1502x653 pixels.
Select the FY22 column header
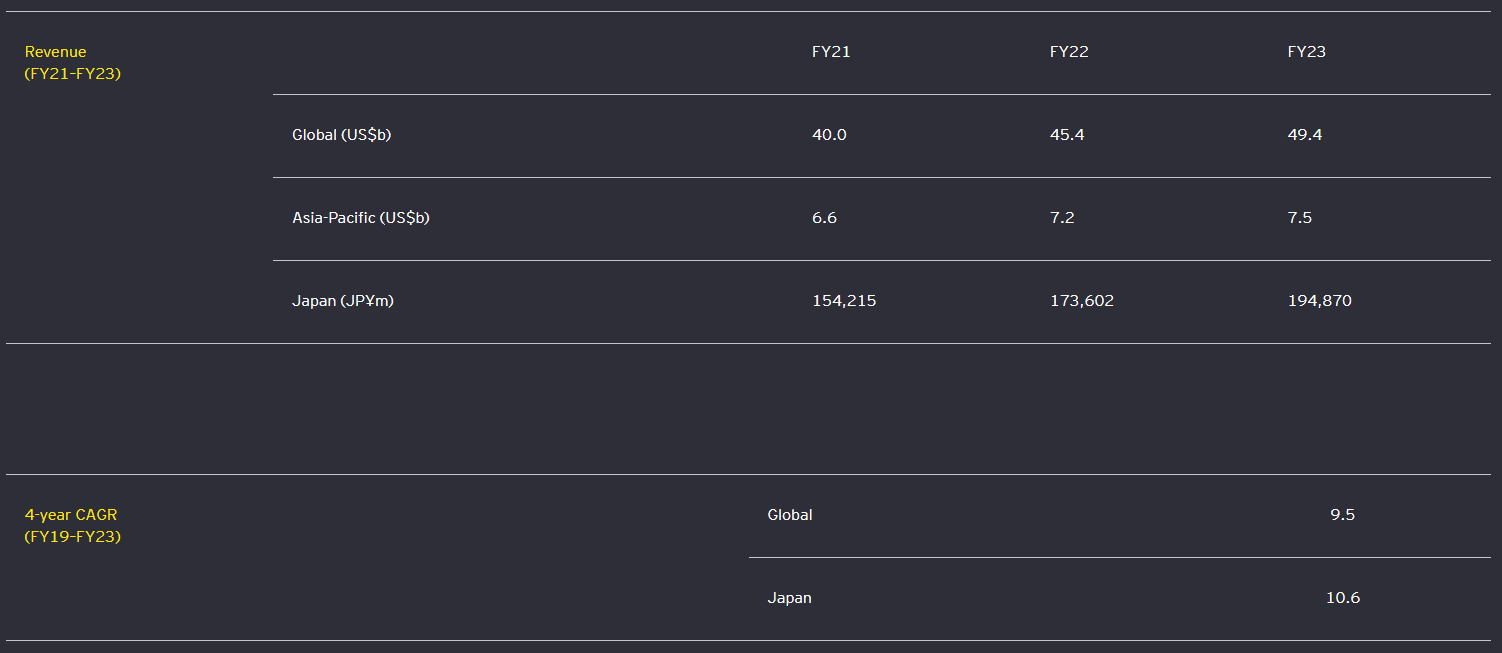click(x=1069, y=52)
